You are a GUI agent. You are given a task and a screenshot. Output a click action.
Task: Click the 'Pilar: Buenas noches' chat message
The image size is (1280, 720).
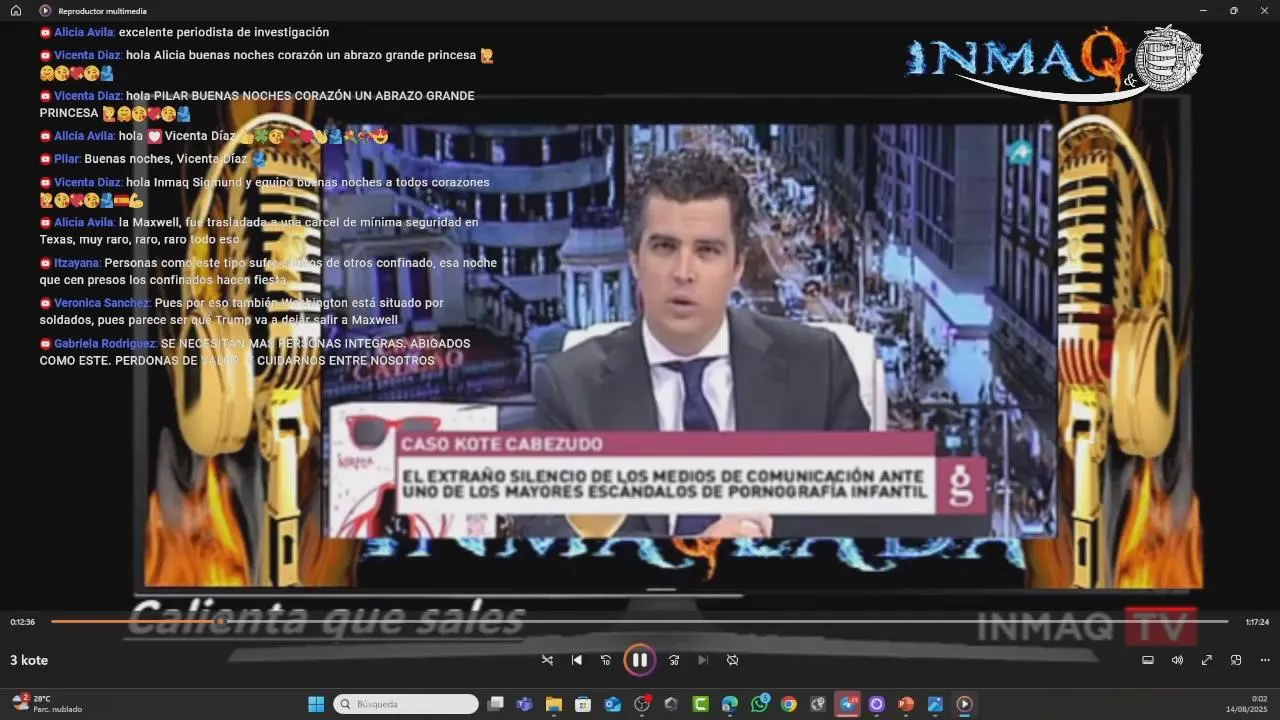click(x=153, y=159)
